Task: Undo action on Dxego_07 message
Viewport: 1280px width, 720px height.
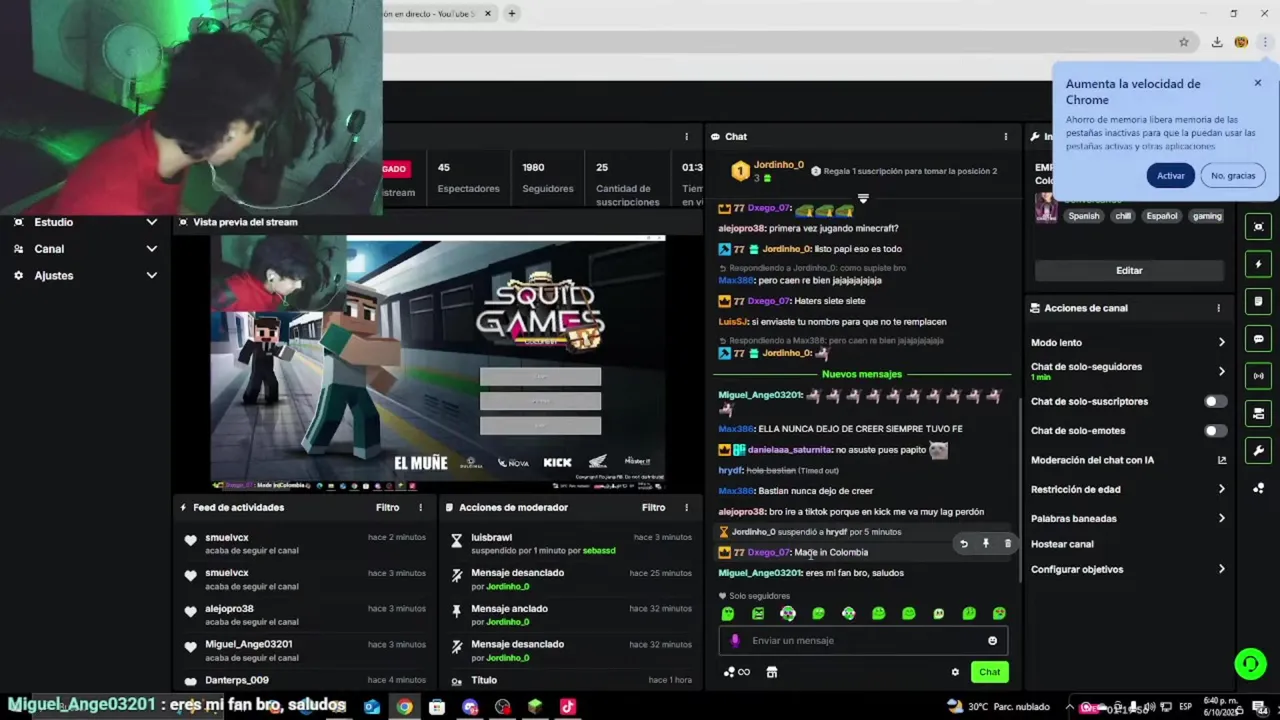Action: pos(964,544)
